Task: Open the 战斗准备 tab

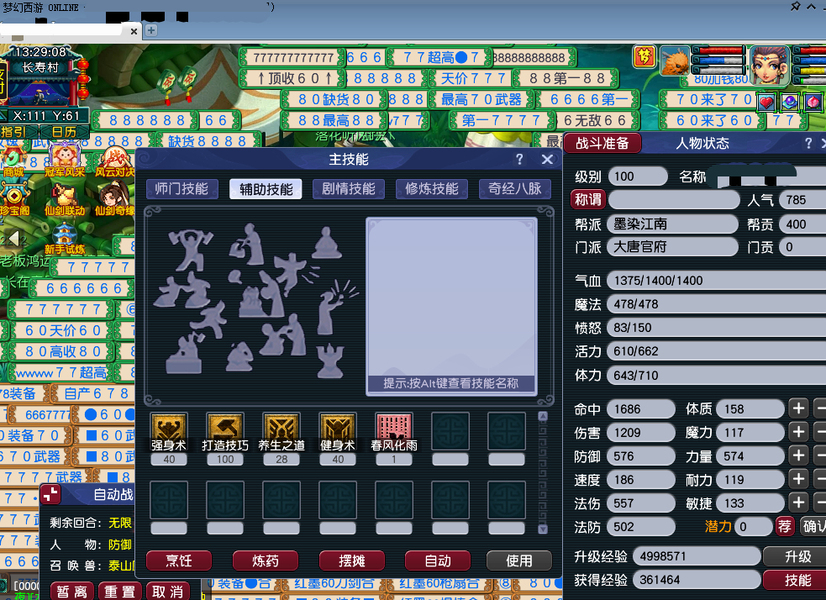Action: click(602, 143)
